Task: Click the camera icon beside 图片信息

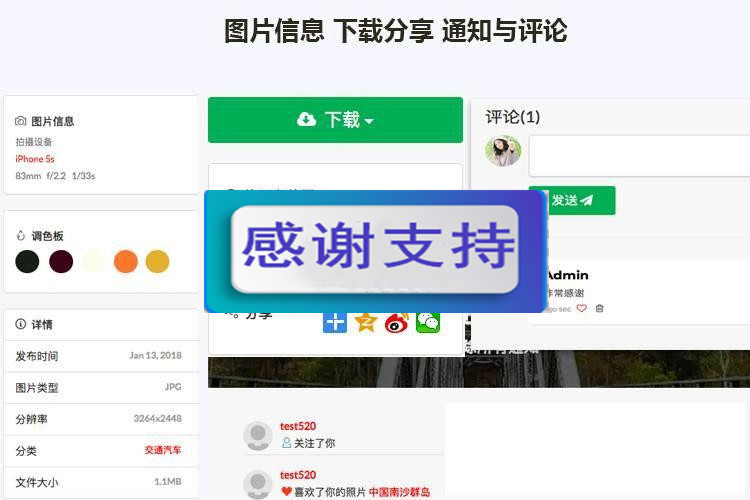Action: [x=21, y=121]
